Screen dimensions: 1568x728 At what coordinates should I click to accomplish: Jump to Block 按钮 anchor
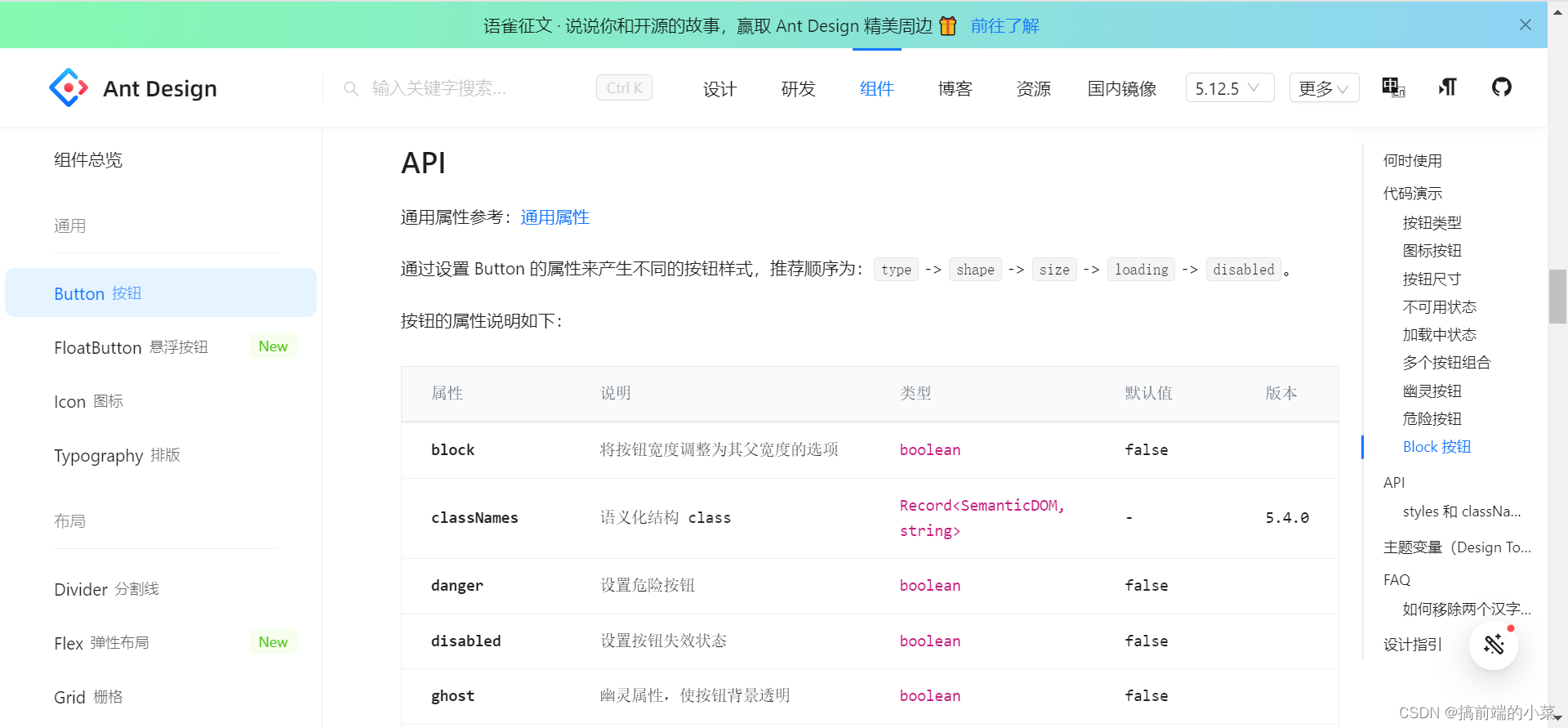point(1437,447)
